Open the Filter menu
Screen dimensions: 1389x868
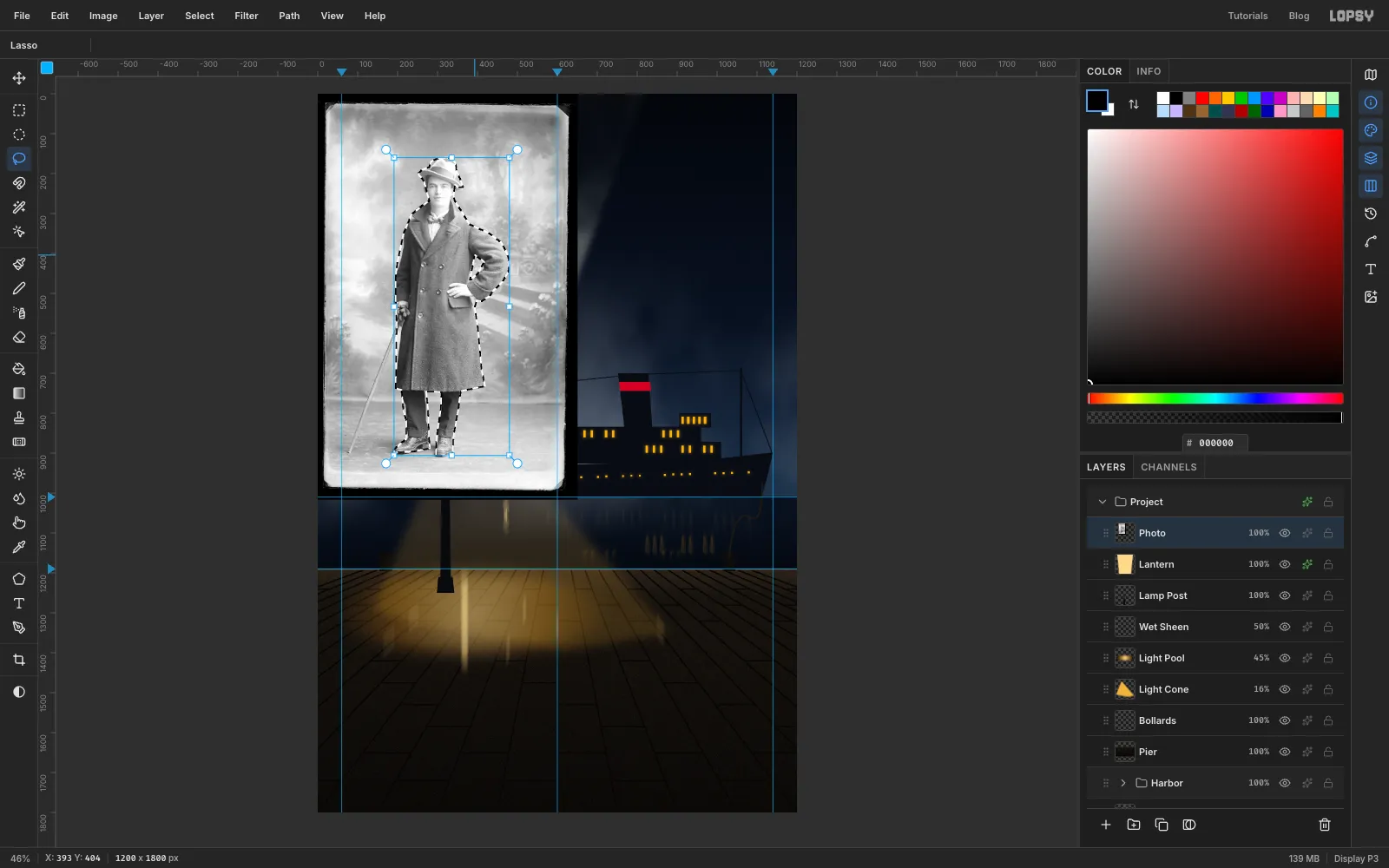[247, 16]
